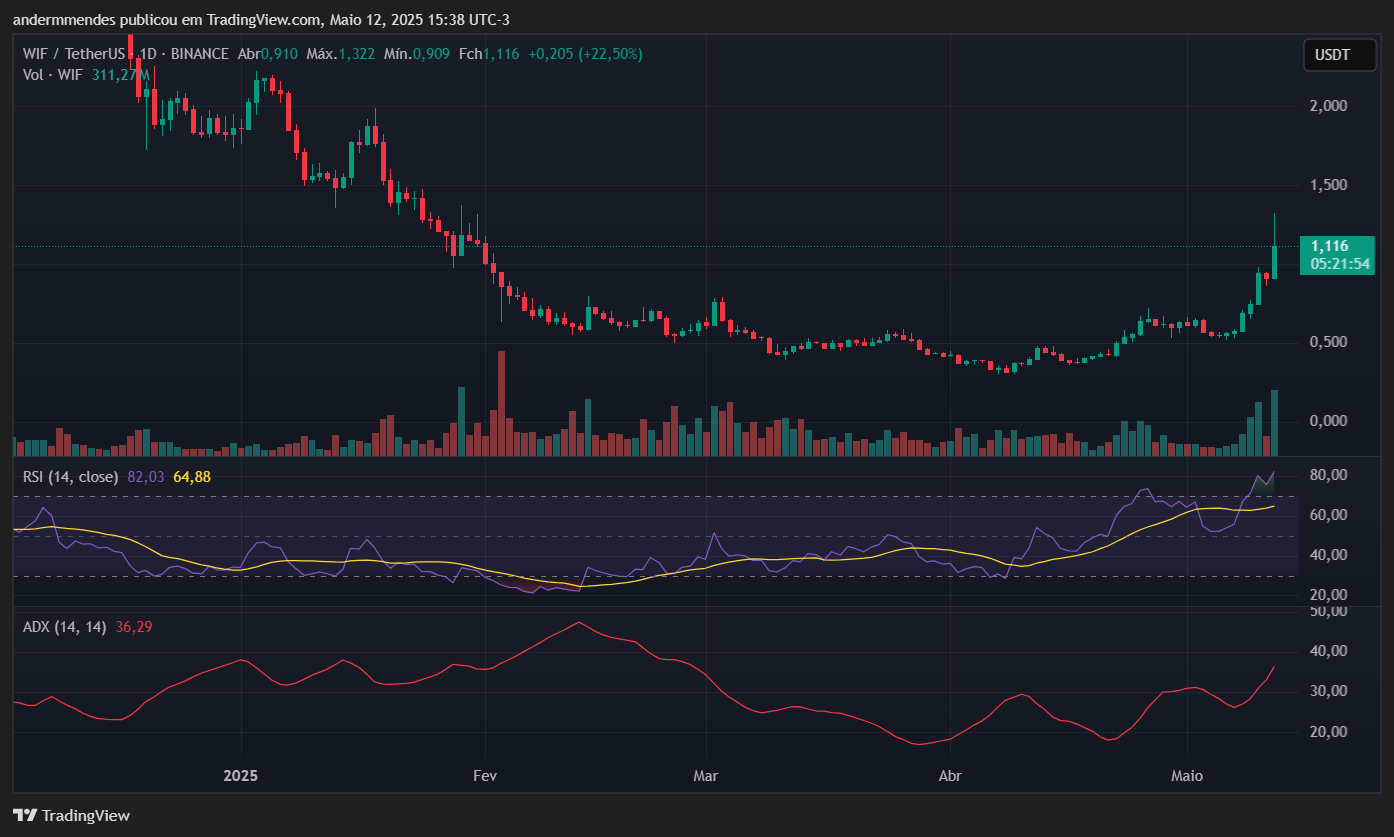
Task: Click the 40,00 label on RSI scale
Action: [x=1331, y=555]
